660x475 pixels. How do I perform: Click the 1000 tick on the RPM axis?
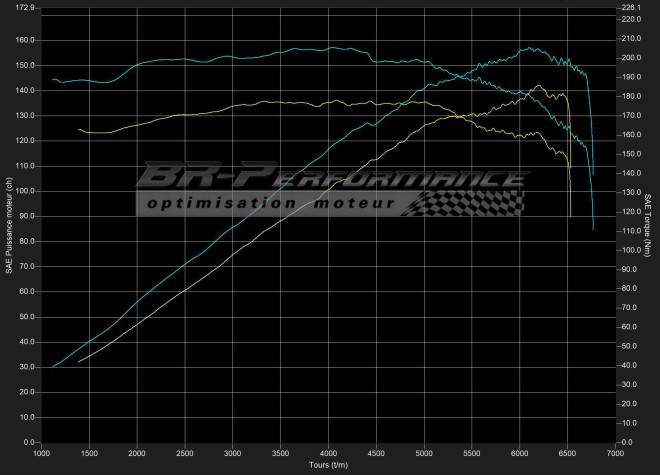[x=41, y=453]
